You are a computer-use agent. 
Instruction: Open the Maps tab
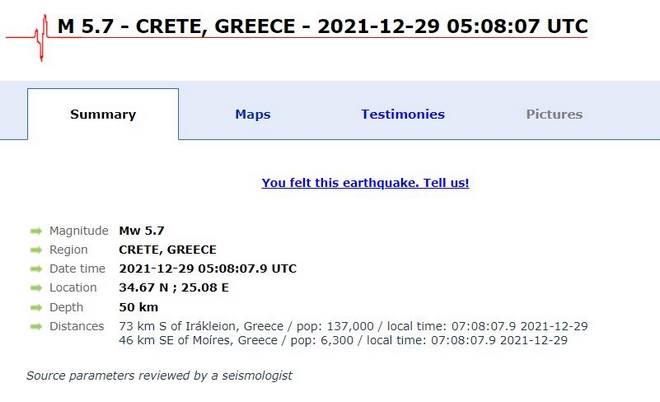253,114
